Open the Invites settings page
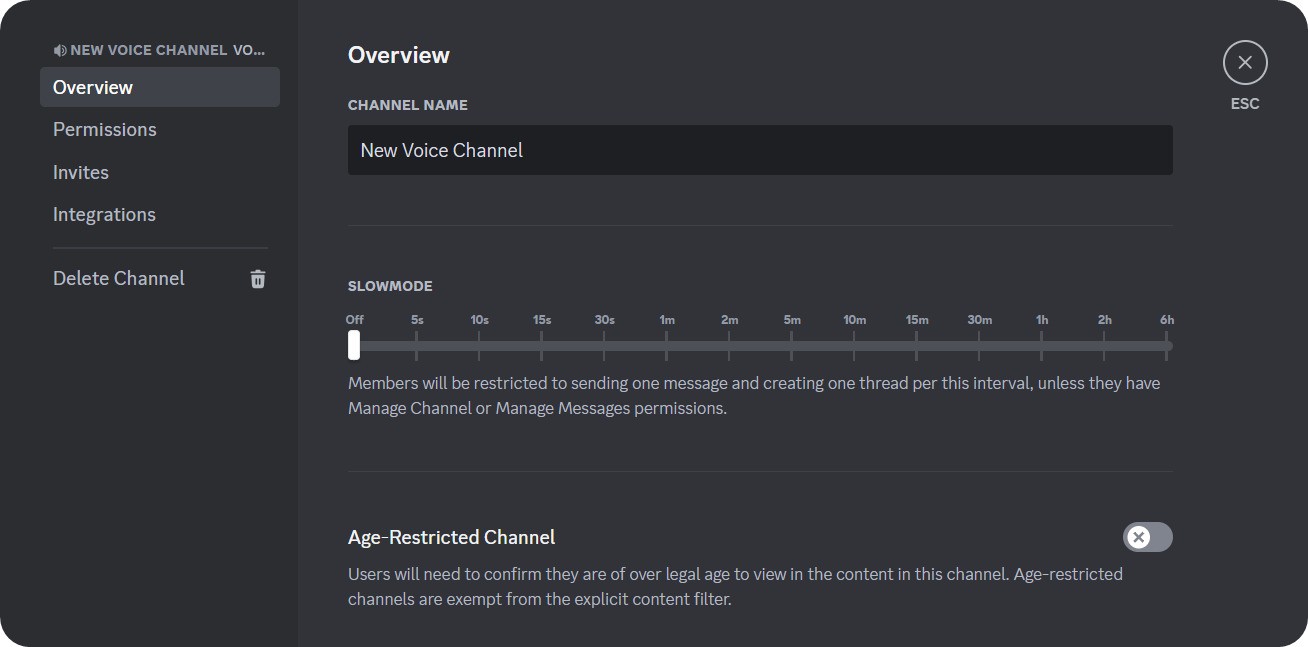Viewport: 1308px width, 647px height. point(81,172)
